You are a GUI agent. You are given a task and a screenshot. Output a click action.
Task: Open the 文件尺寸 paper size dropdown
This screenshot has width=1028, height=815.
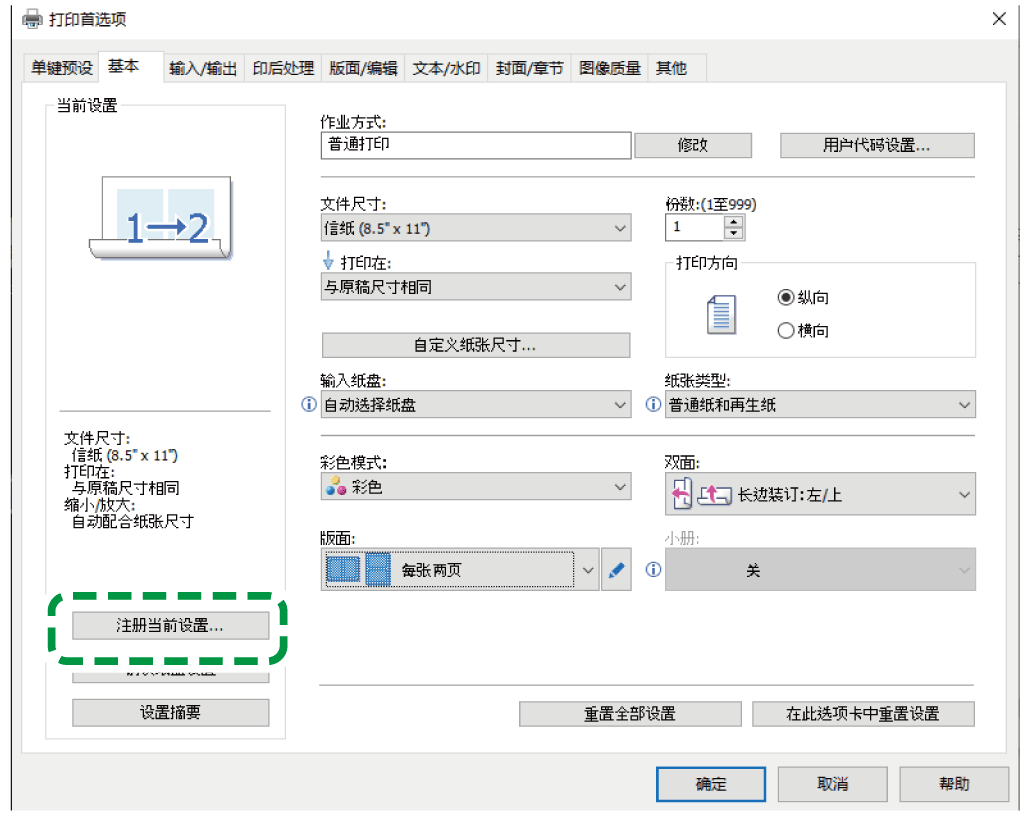(x=475, y=229)
